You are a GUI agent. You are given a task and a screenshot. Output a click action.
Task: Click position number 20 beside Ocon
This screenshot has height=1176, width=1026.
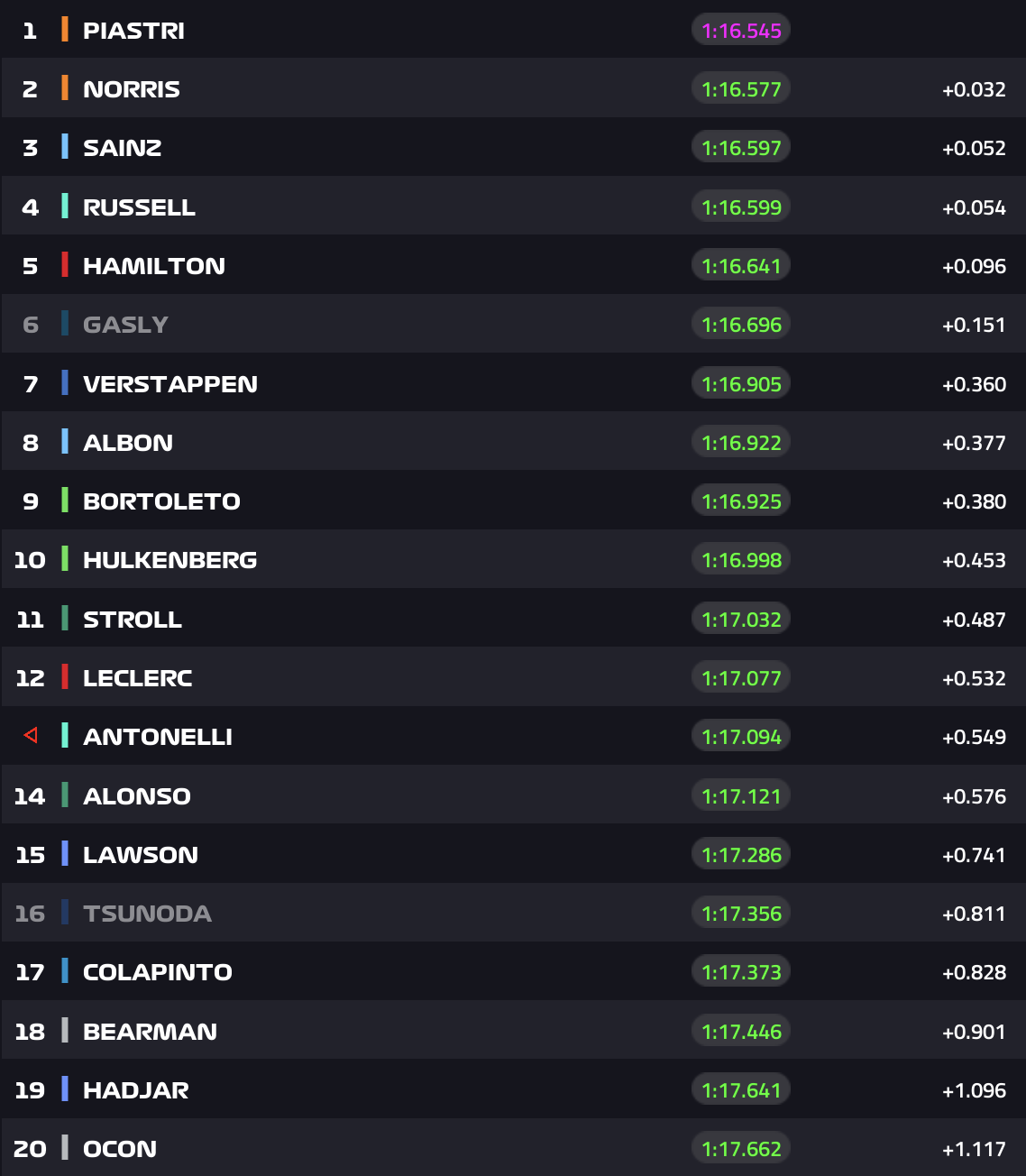coord(30,1149)
